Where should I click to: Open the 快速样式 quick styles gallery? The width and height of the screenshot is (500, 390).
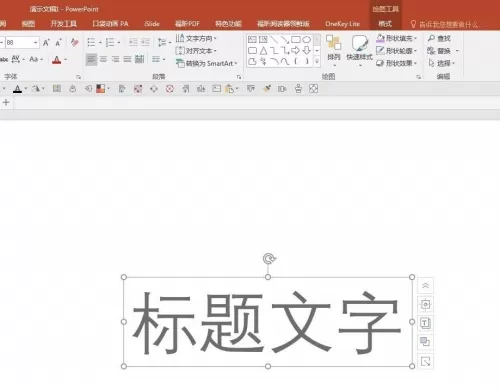coord(359,50)
